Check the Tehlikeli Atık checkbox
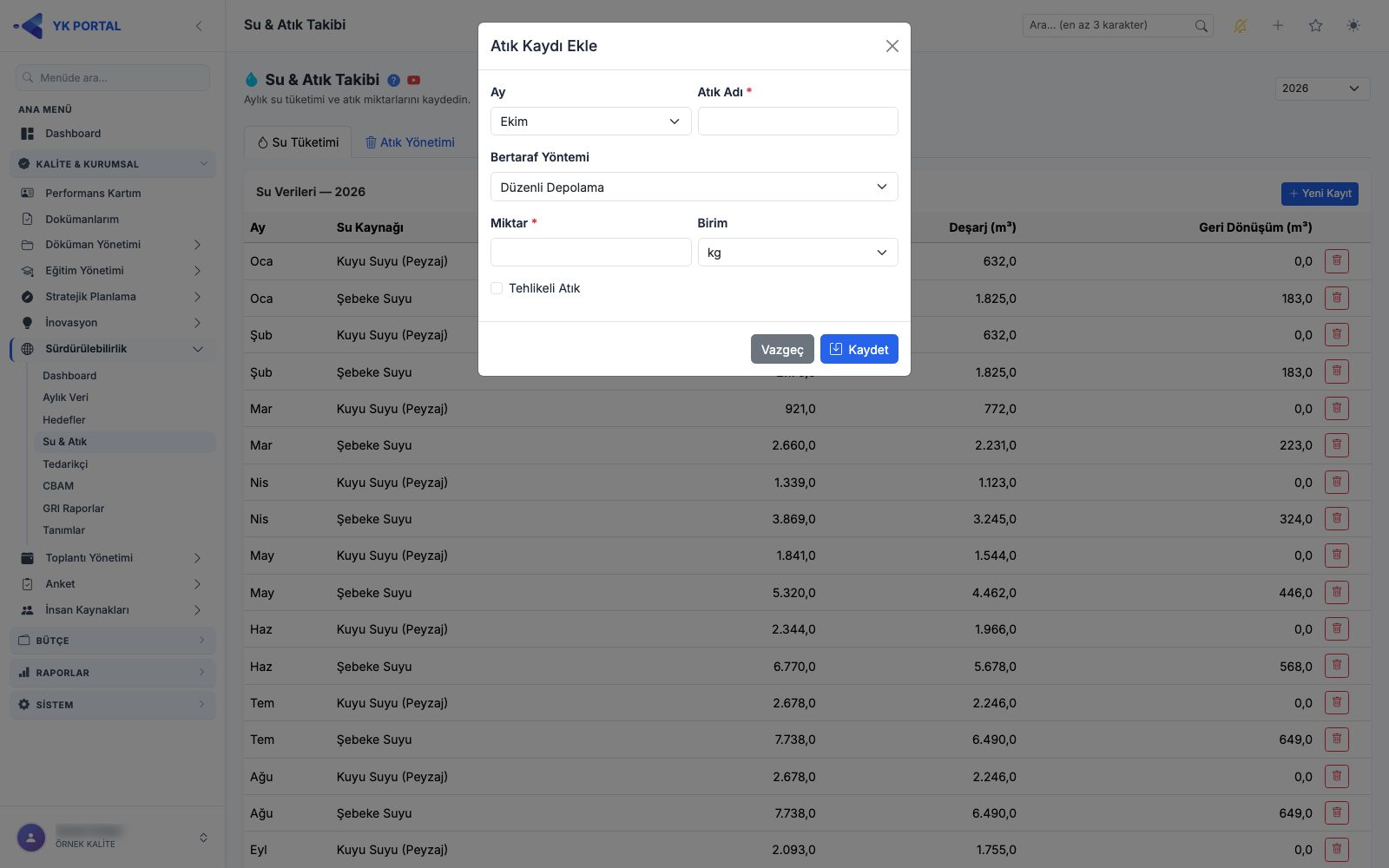Viewport: 1389px width, 868px height. (497, 288)
